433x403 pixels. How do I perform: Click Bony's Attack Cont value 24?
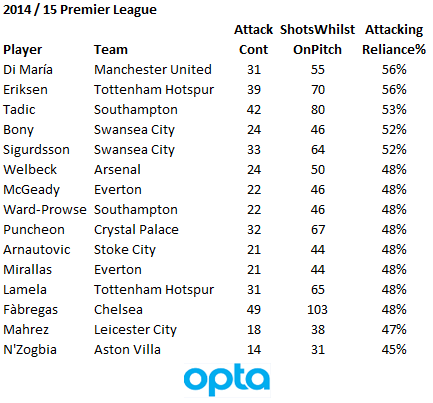(x=254, y=130)
